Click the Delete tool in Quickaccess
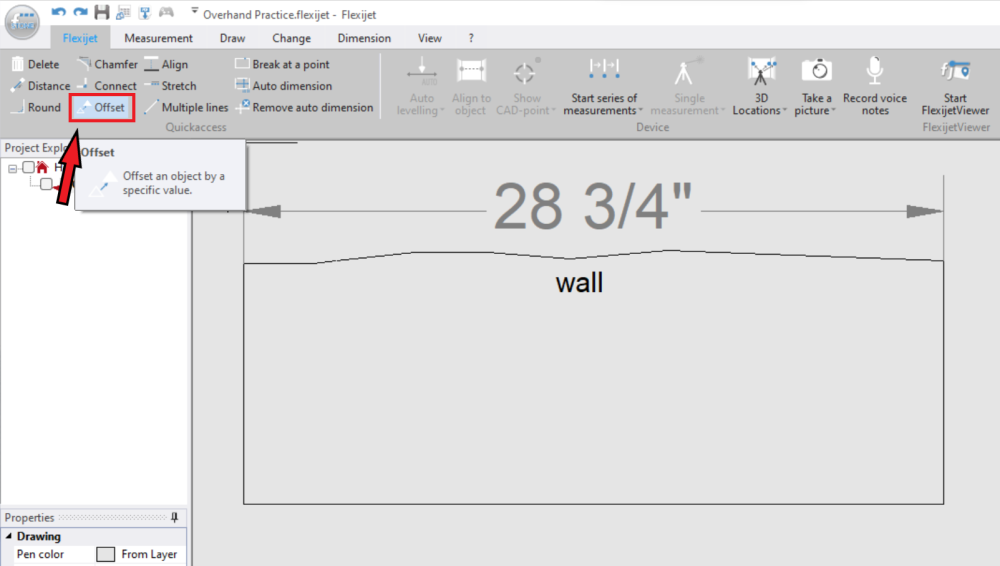Image resolution: width=1000 pixels, height=566 pixels. pyautogui.click(x=36, y=64)
